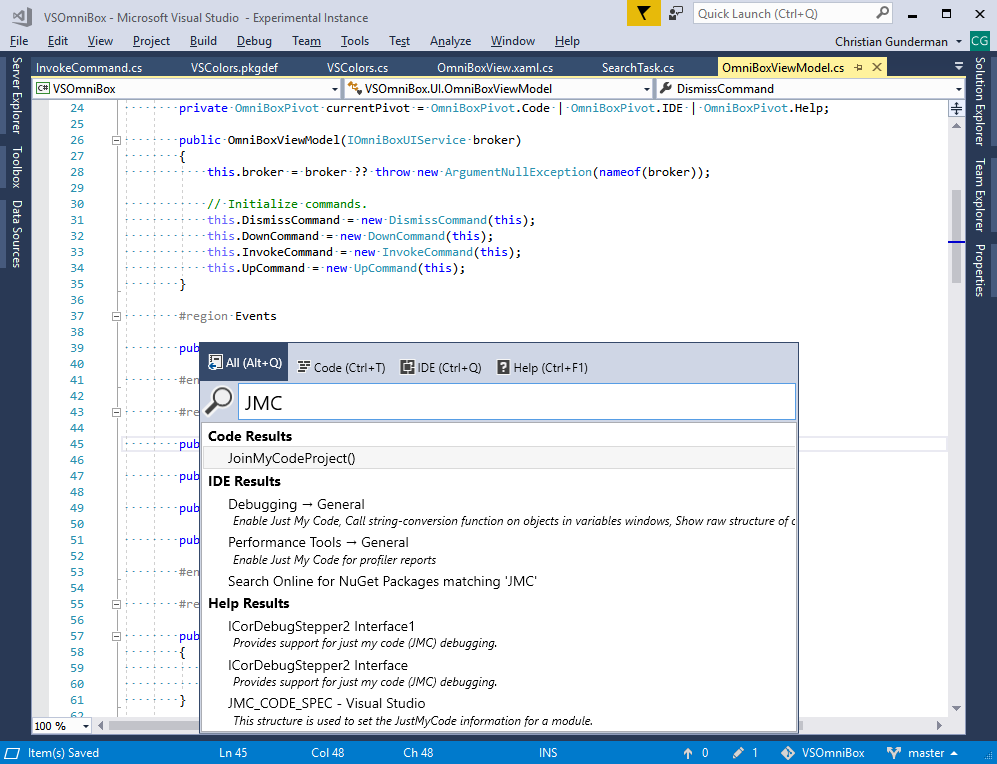
Task: Switch to the VSColors.pkgdef tab
Action: click(234, 67)
